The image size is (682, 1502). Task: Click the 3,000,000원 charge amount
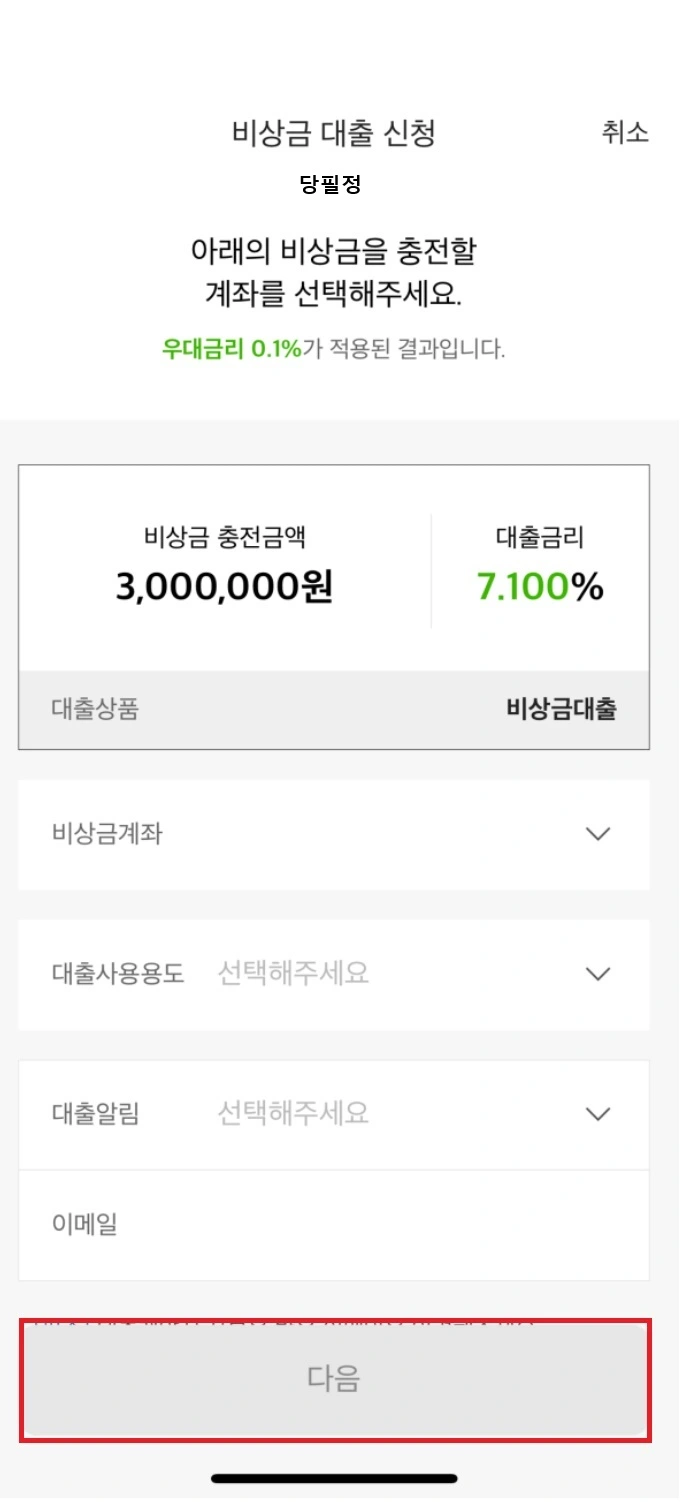click(x=222, y=586)
